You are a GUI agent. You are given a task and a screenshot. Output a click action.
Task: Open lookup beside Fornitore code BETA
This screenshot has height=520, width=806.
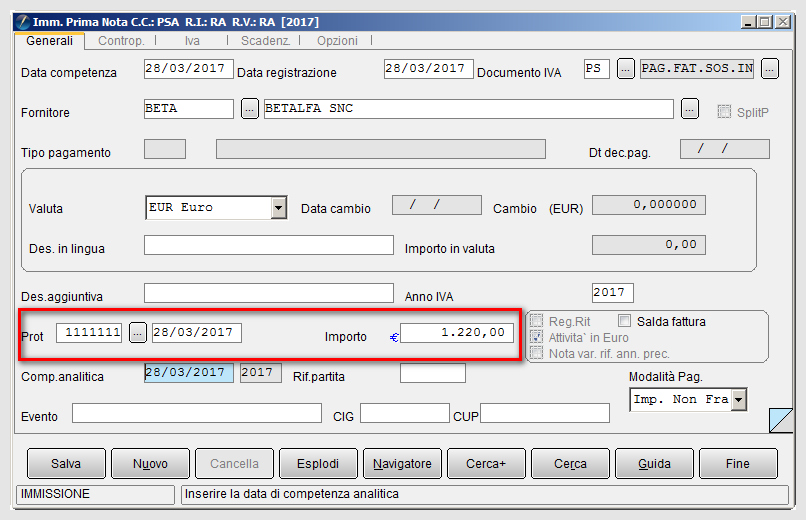(x=250, y=108)
